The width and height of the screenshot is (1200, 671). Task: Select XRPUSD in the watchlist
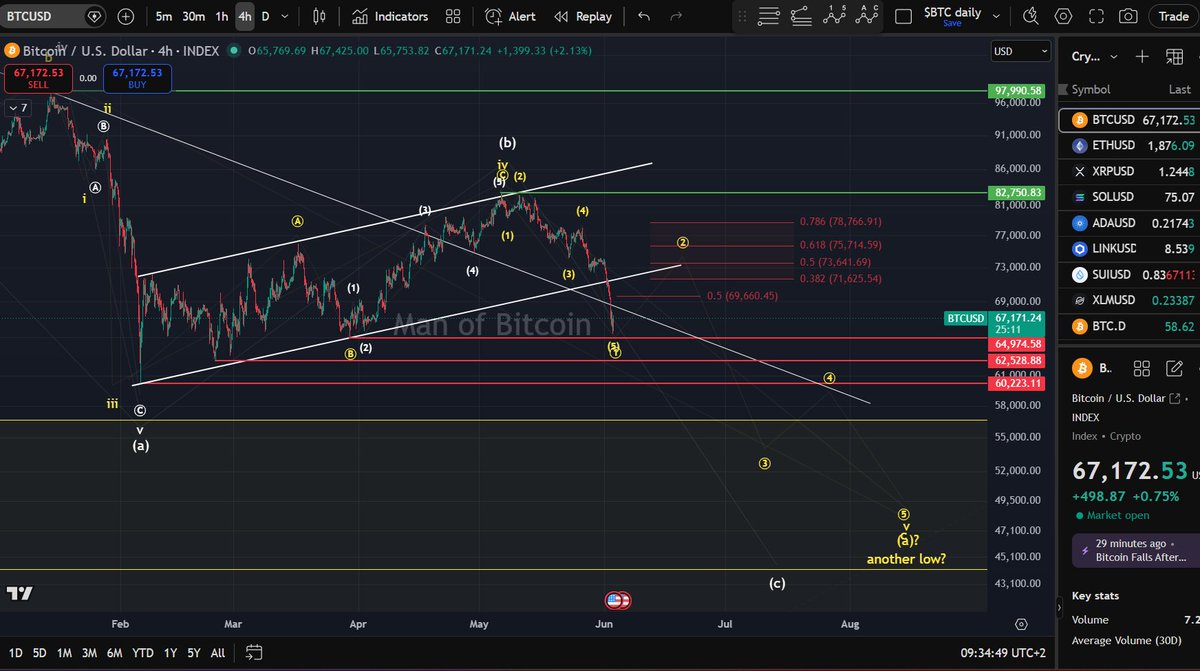coord(1129,171)
